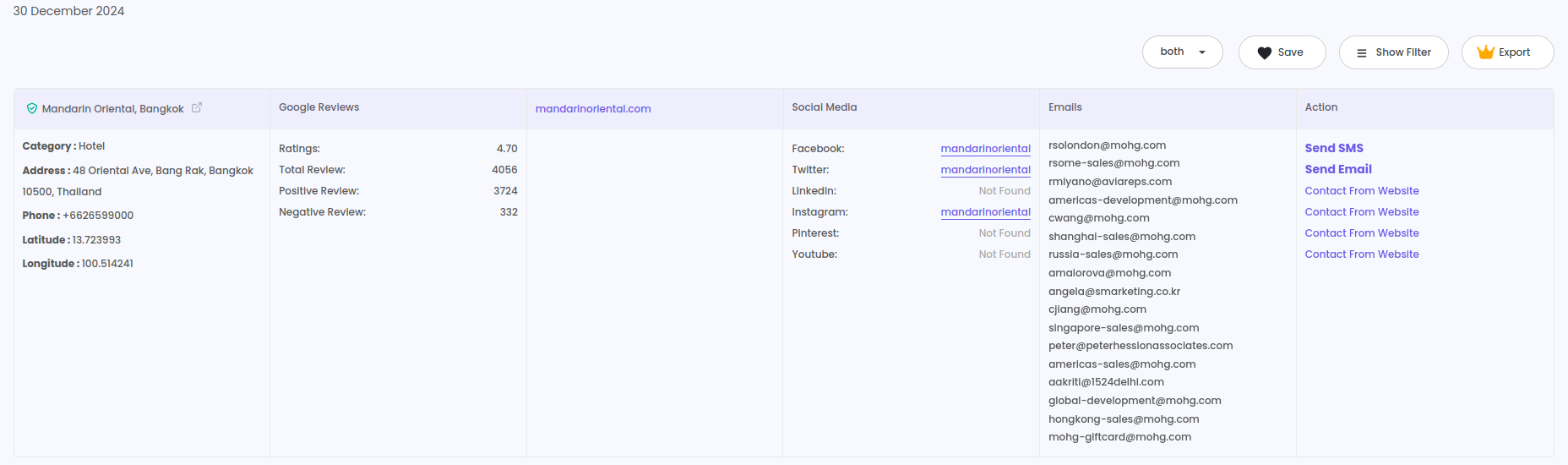Click the Send Email action link
The image size is (1568, 465).
(x=1337, y=169)
